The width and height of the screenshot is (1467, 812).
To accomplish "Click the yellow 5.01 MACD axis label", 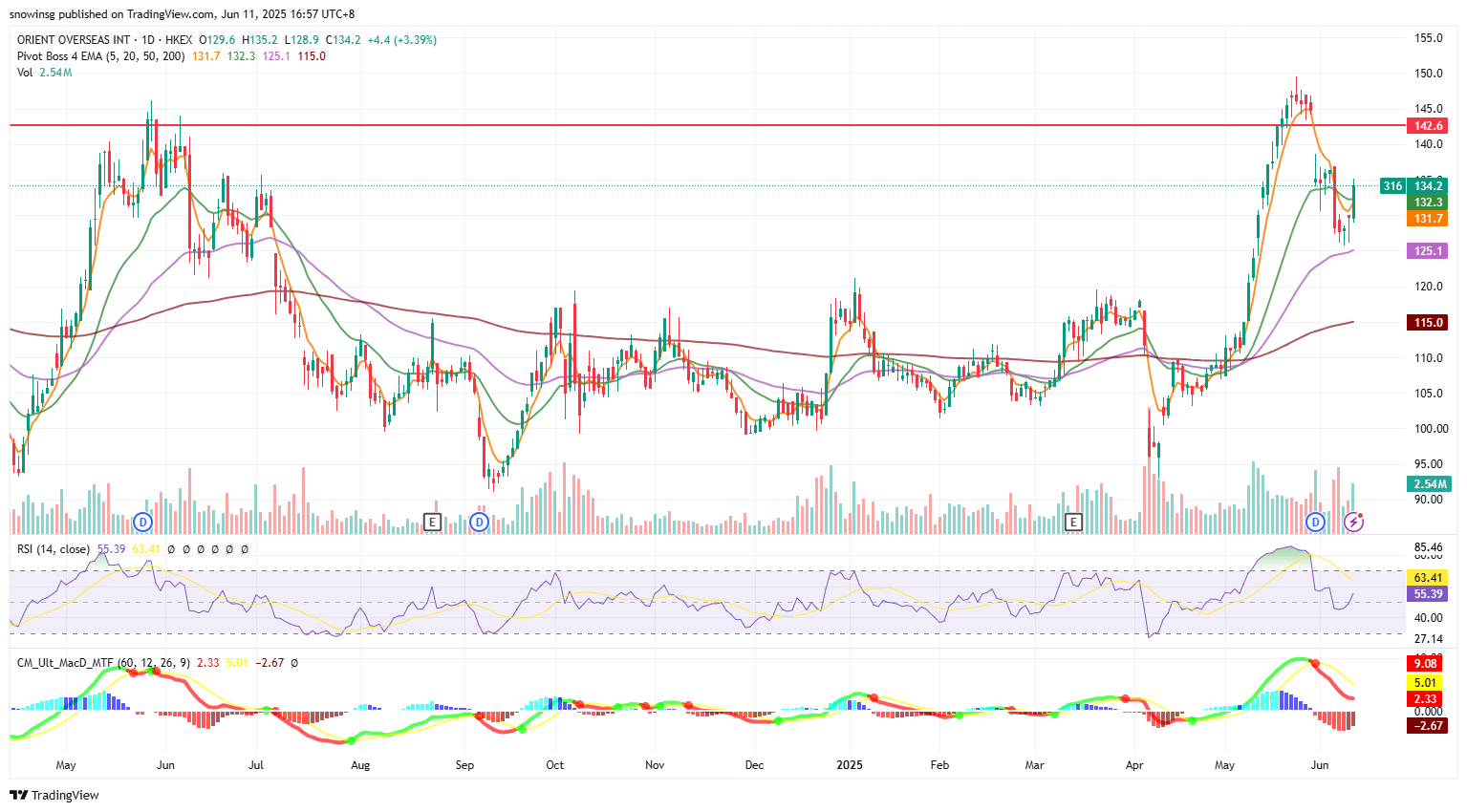I will pyautogui.click(x=1426, y=683).
